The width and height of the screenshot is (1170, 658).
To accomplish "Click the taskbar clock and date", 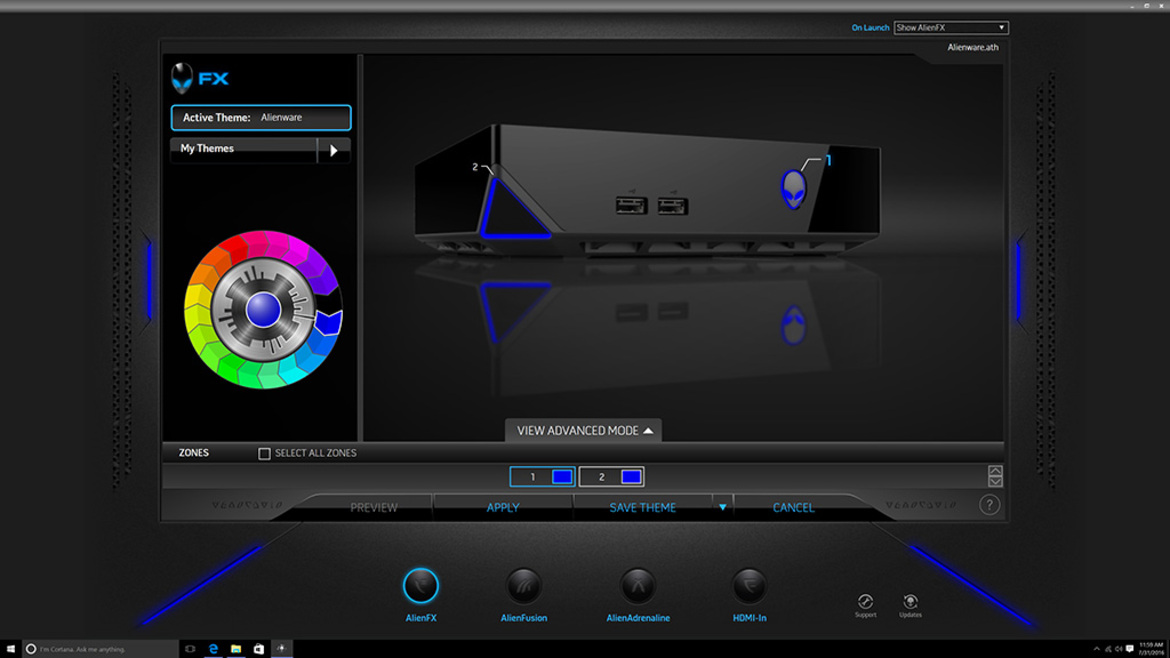I will [1151, 649].
